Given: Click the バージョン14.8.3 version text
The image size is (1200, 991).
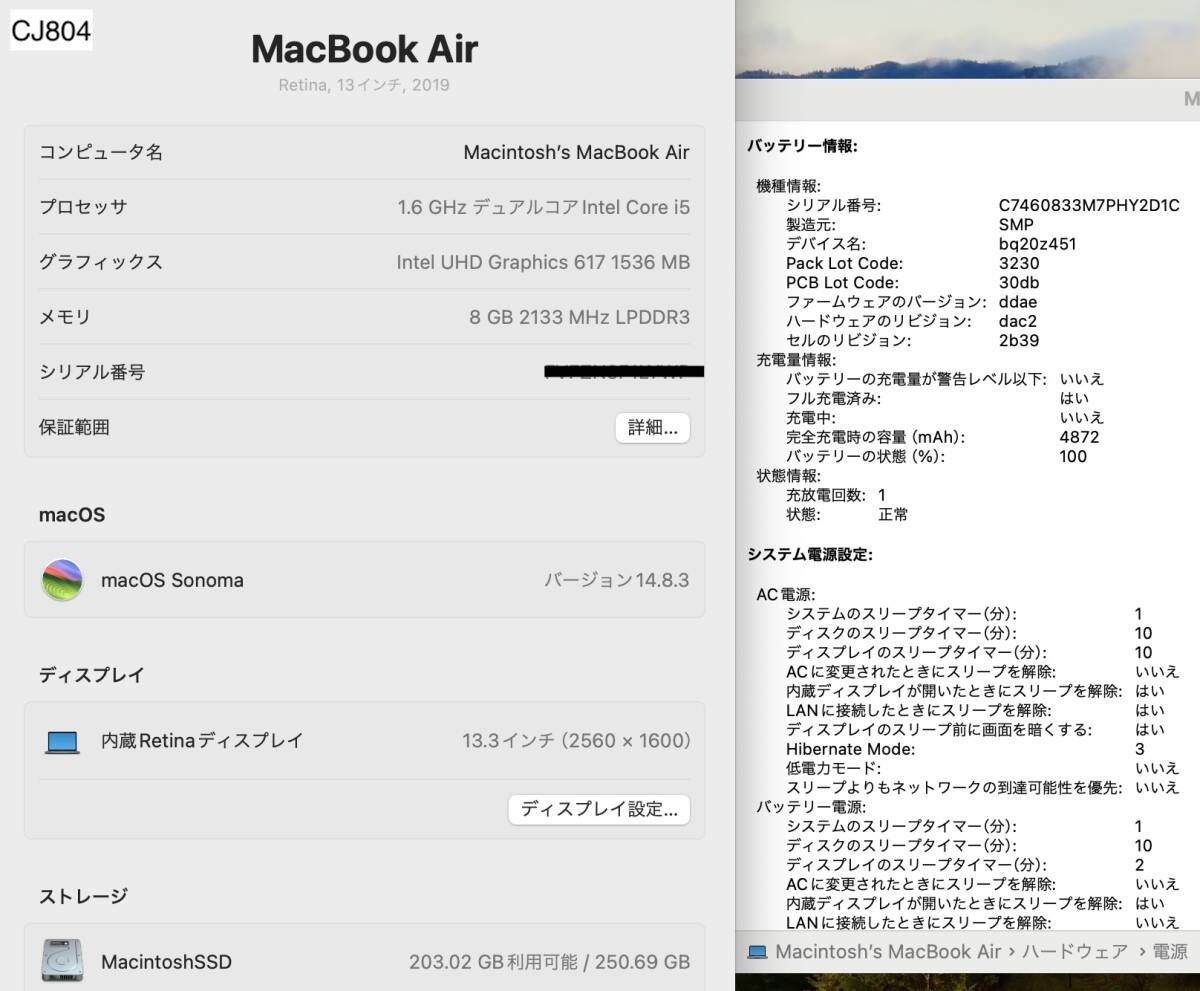Looking at the screenshot, I should pyautogui.click(x=616, y=580).
